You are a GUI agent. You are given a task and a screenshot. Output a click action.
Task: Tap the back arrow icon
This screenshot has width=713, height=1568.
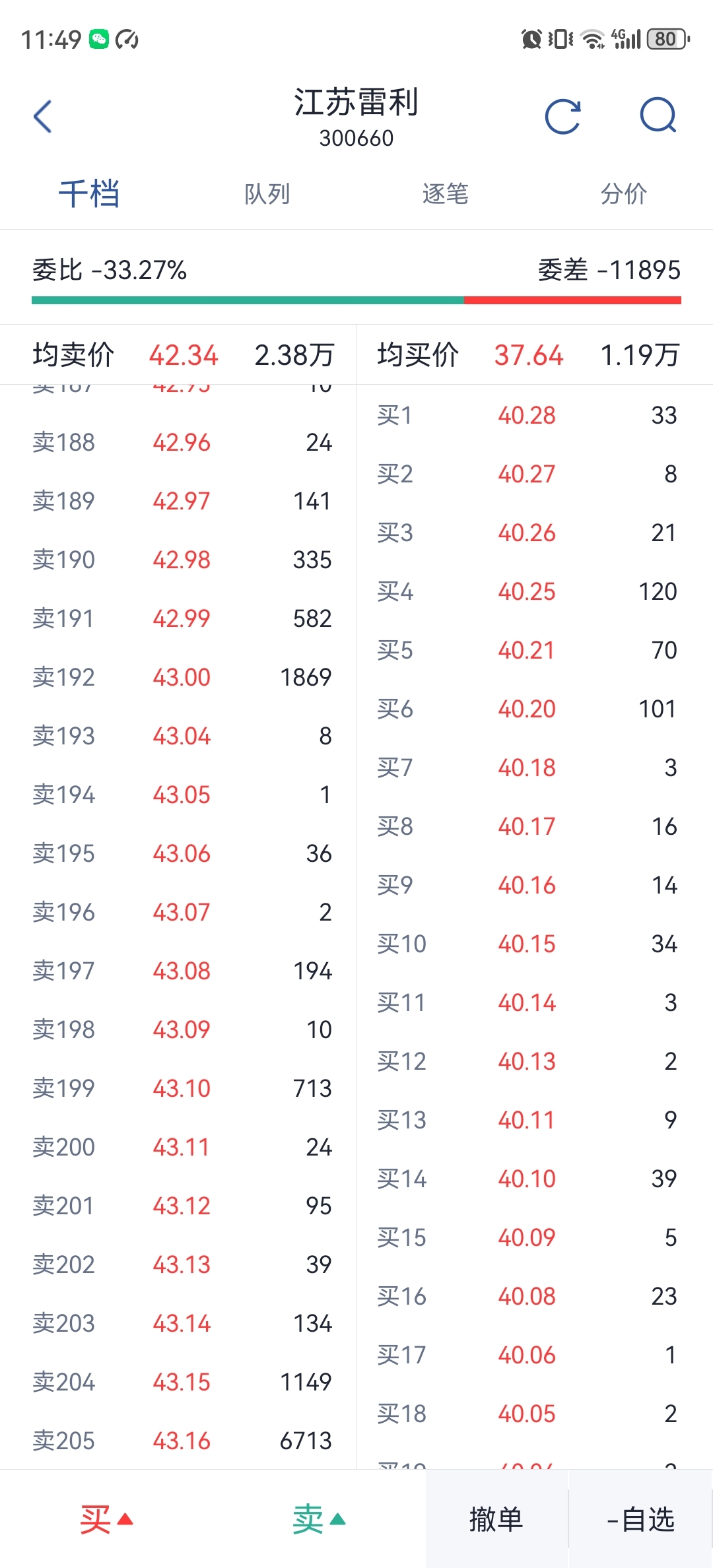coord(43,117)
